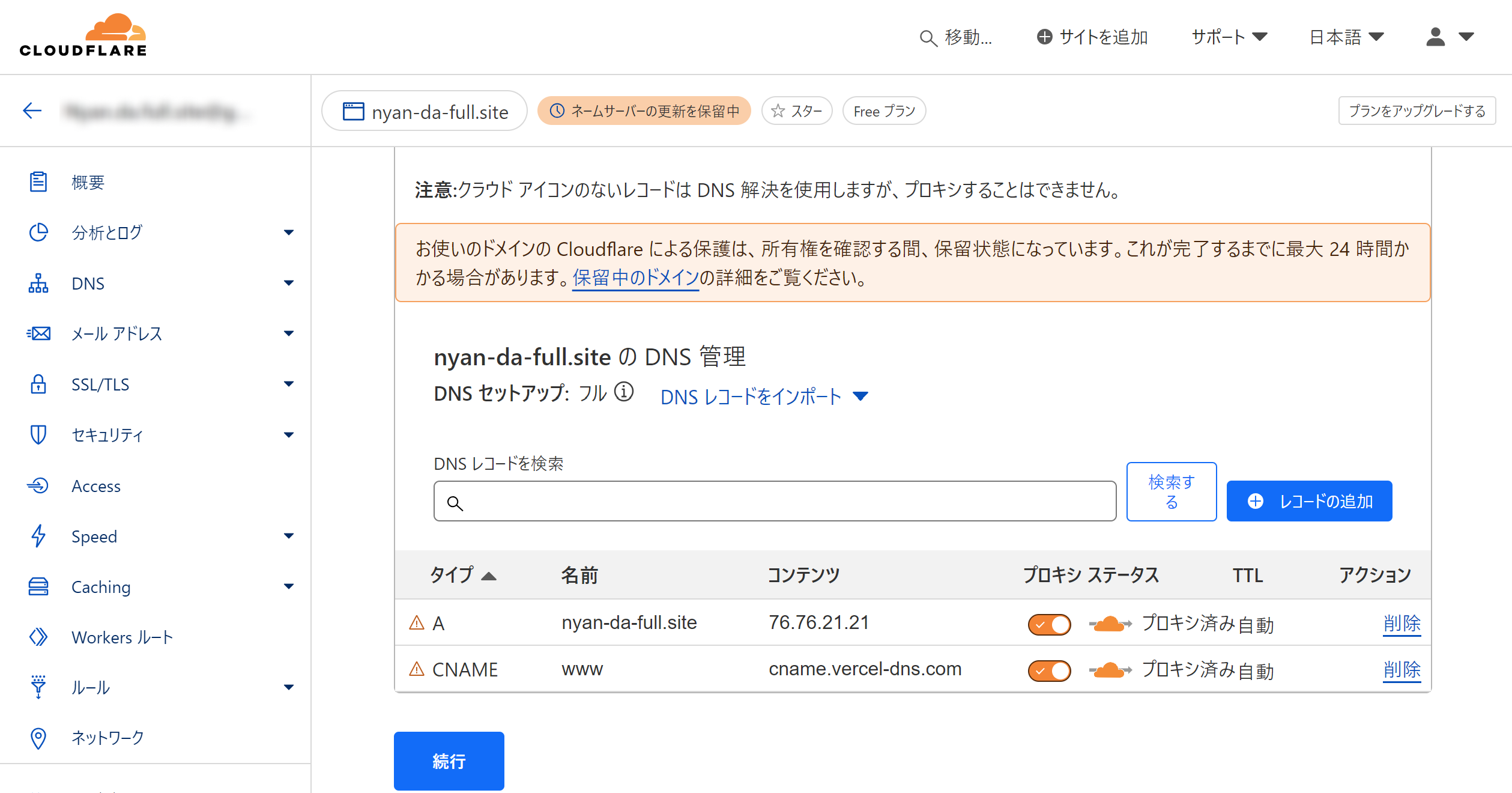This screenshot has width=1512, height=793.
Task: Click the Workers ルート diamond icon
Action: pos(38,637)
